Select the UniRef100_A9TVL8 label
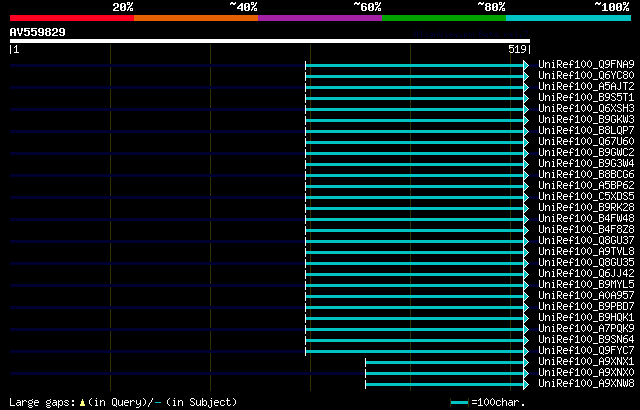The width and height of the screenshot is (640, 410). pyautogui.click(x=586, y=252)
